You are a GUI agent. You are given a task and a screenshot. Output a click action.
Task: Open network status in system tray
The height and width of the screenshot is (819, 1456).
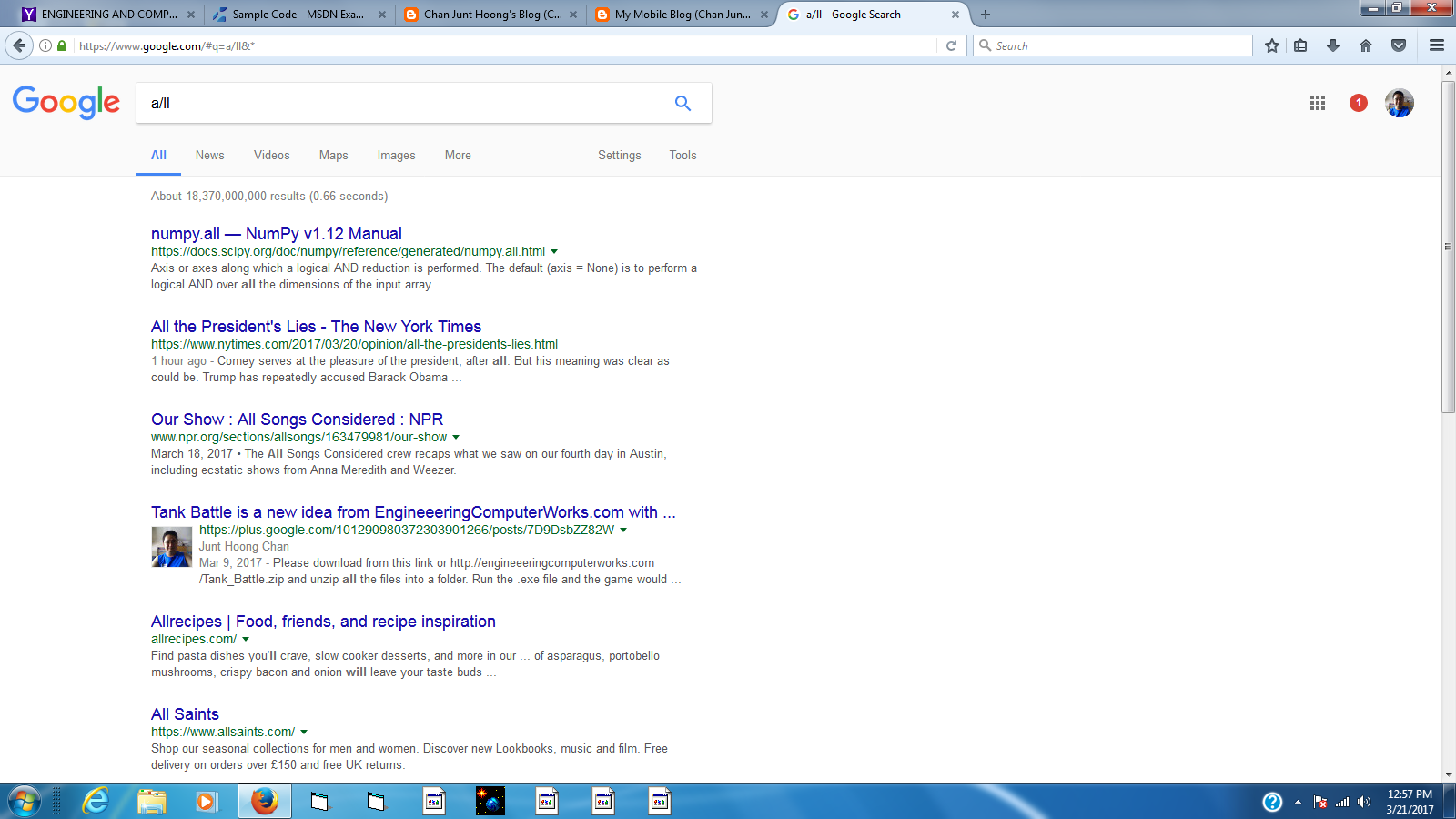(x=1342, y=802)
